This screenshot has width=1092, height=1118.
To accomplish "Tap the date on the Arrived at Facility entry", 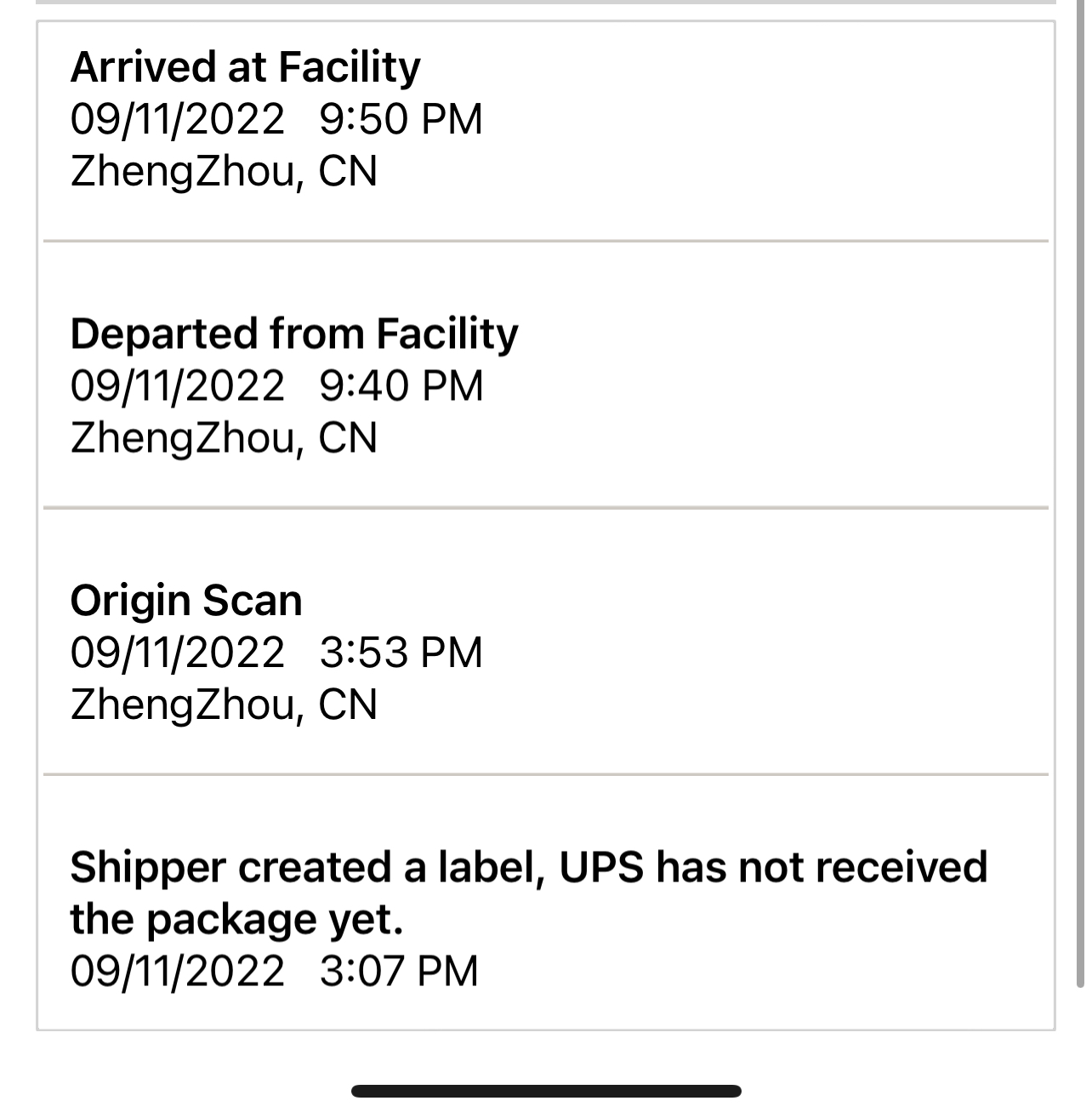I will point(177,119).
